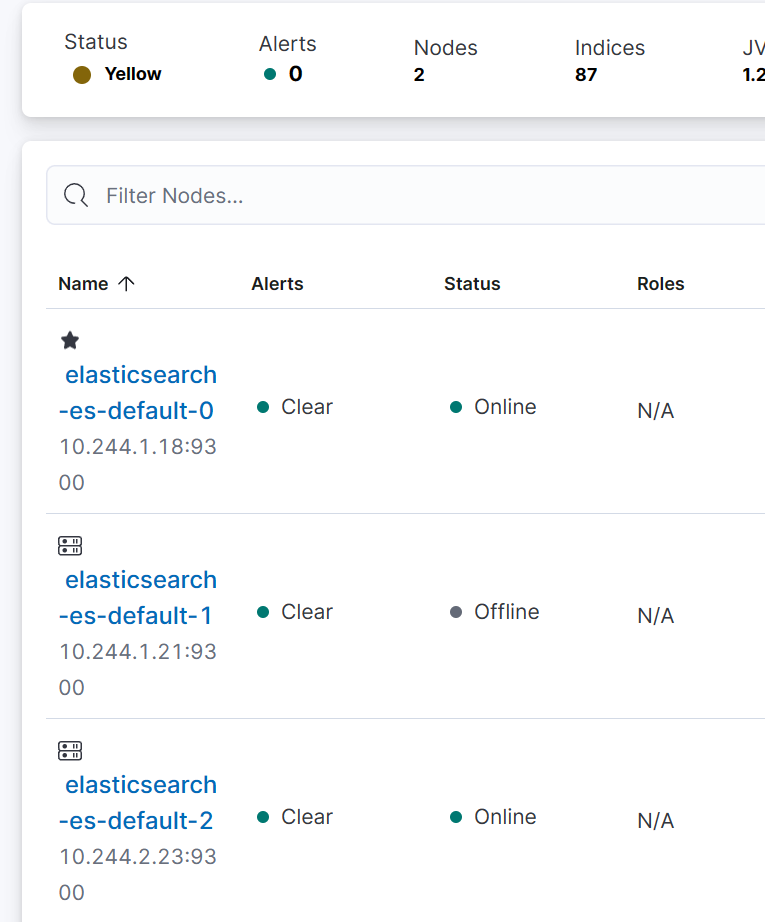The image size is (765, 922).
Task: Click the search magnifier icon in filter box
Action: [76, 195]
